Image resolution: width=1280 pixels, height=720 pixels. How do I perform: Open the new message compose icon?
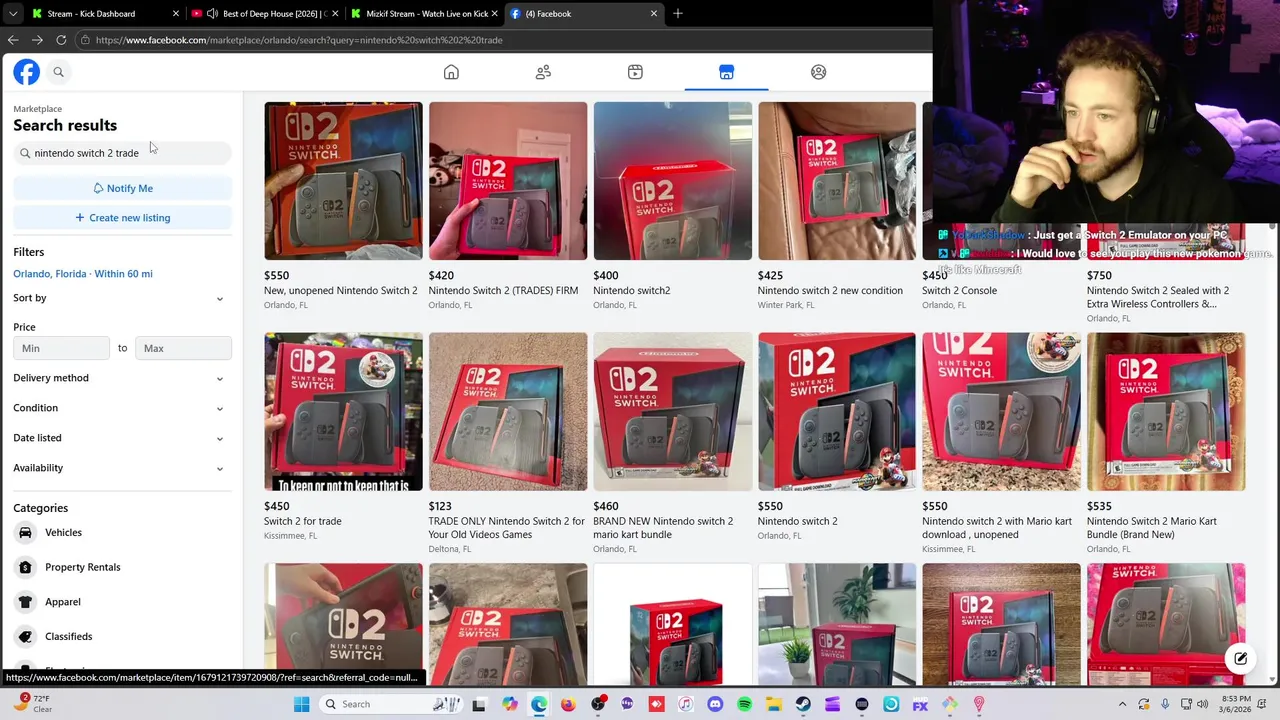1240,659
